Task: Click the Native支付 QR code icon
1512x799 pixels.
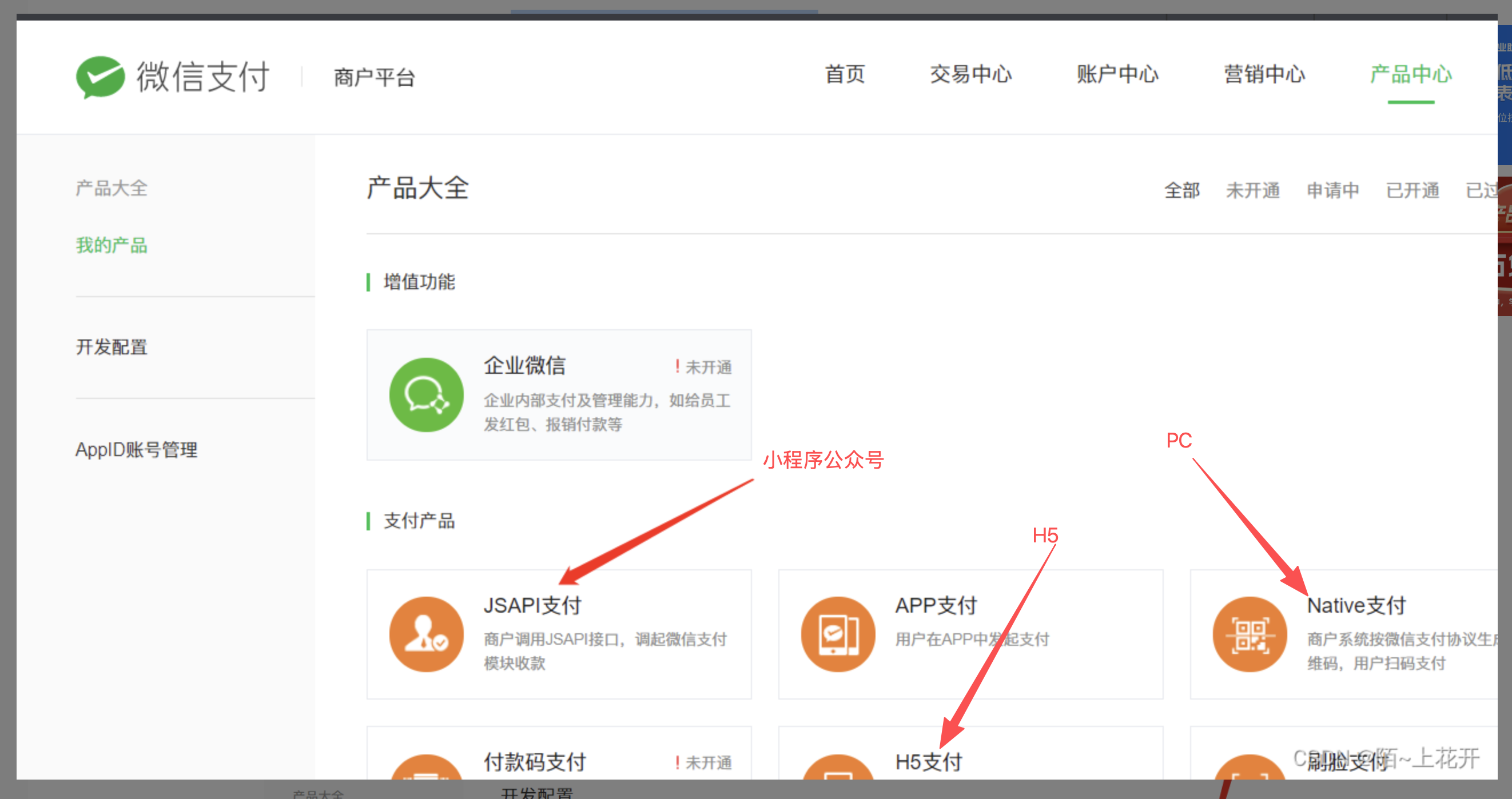Action: (x=1250, y=634)
